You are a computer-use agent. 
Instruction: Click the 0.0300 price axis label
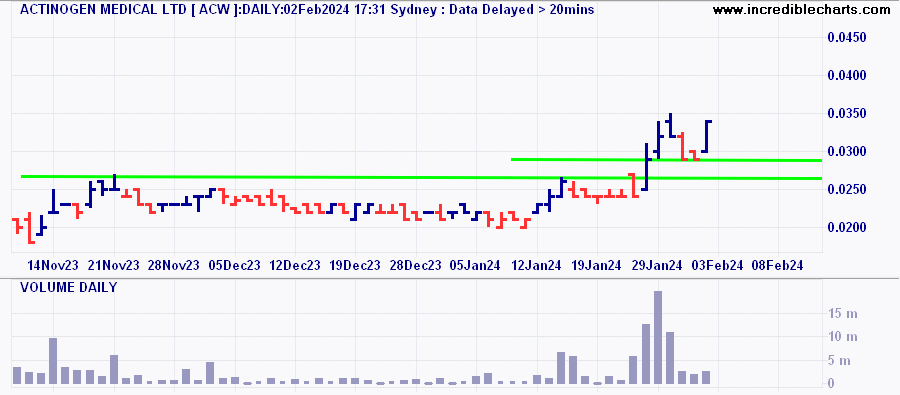(x=847, y=152)
